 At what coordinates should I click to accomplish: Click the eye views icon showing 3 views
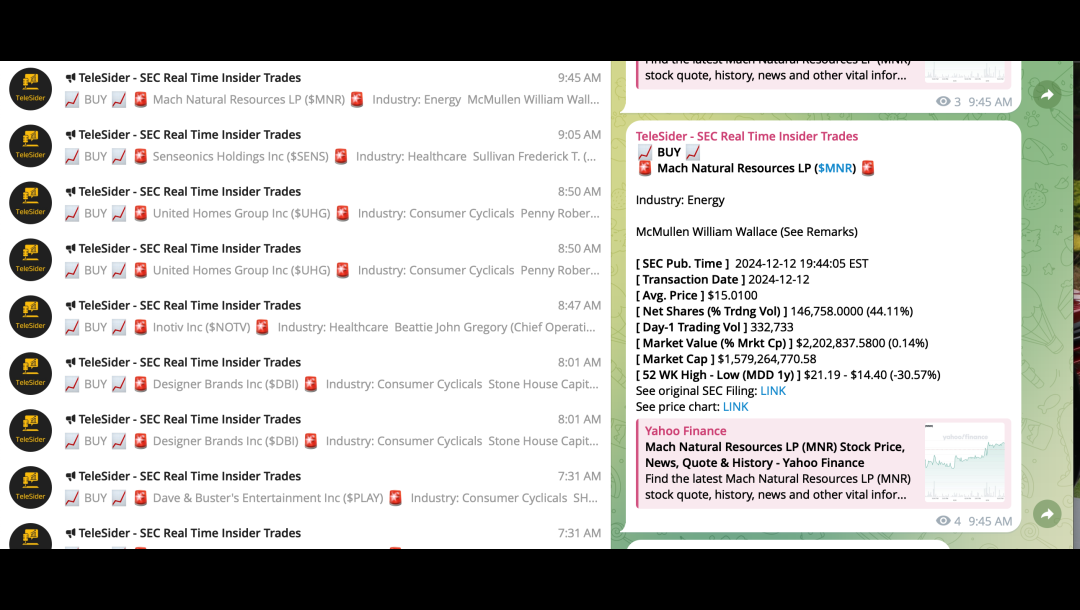tap(943, 102)
